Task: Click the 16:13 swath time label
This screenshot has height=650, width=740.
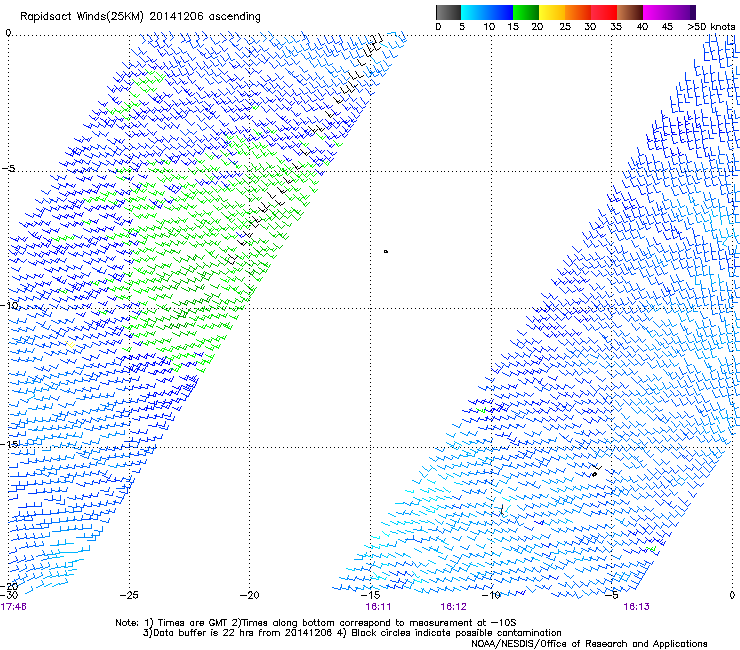Action: [x=636, y=607]
